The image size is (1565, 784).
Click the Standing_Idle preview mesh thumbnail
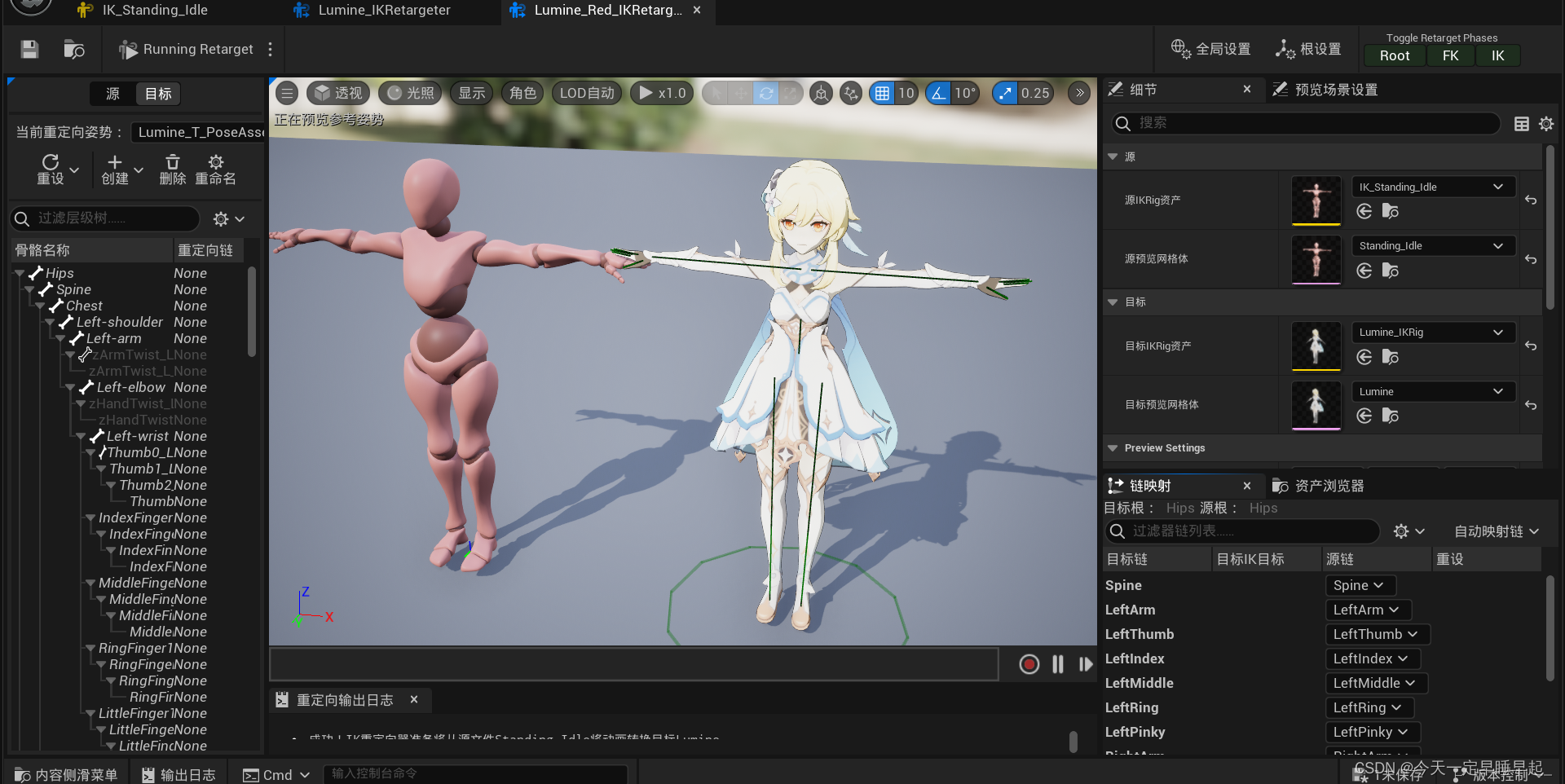[1316, 259]
